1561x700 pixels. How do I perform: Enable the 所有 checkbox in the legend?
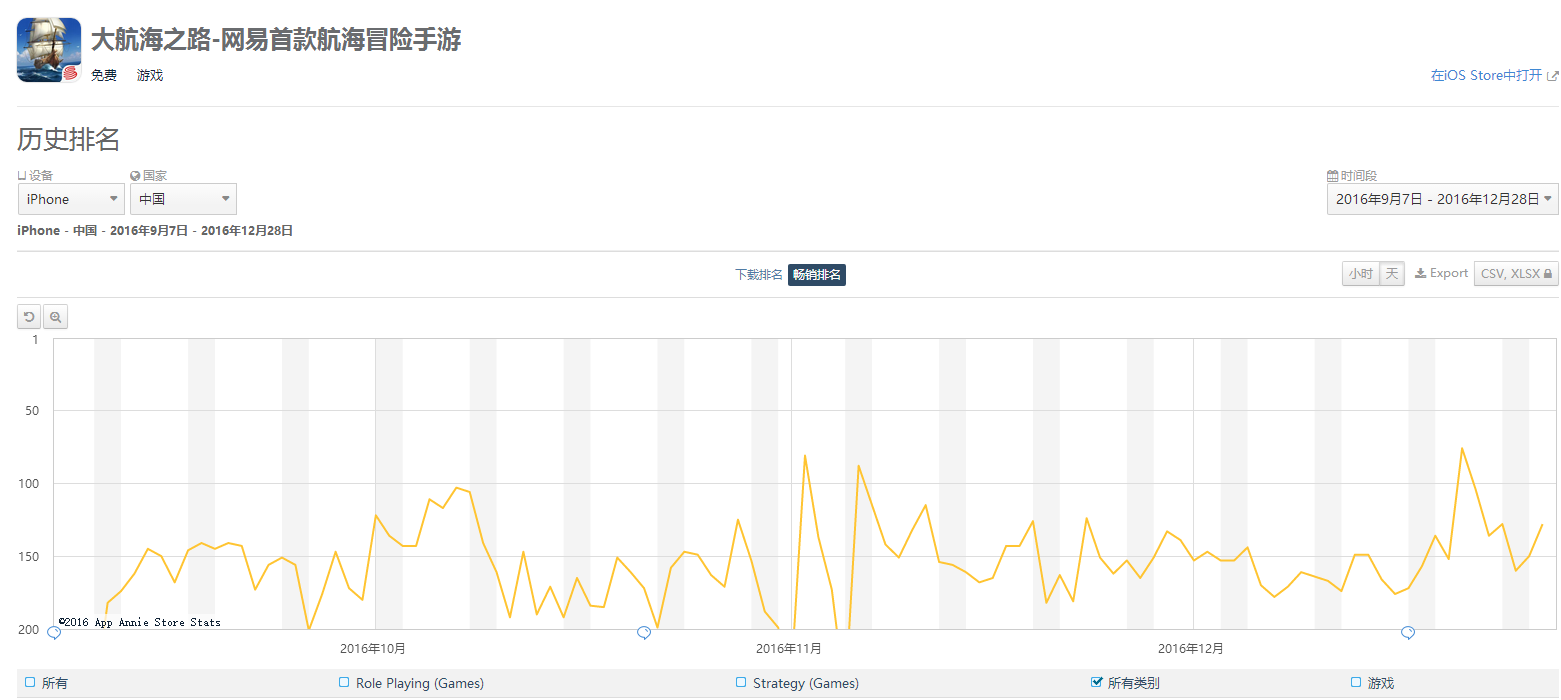pyautogui.click(x=30, y=682)
